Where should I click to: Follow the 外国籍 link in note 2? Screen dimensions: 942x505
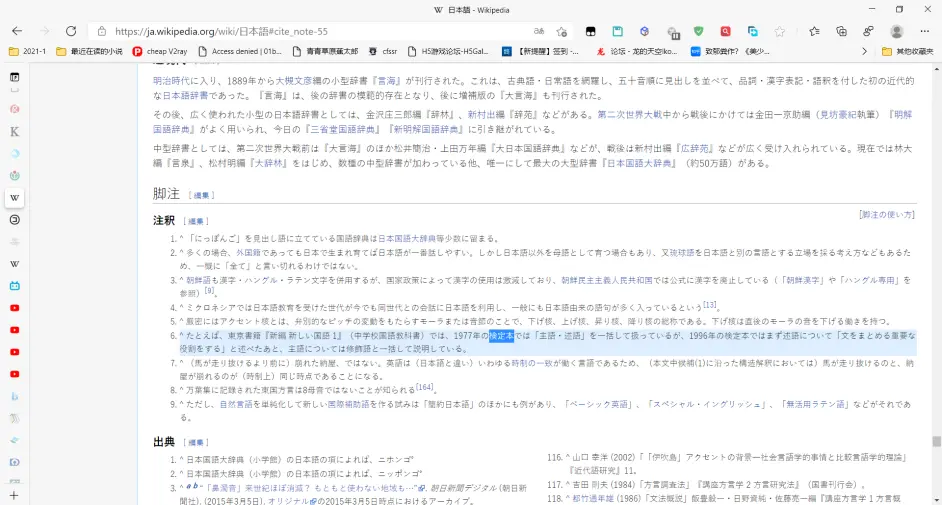pos(248,253)
